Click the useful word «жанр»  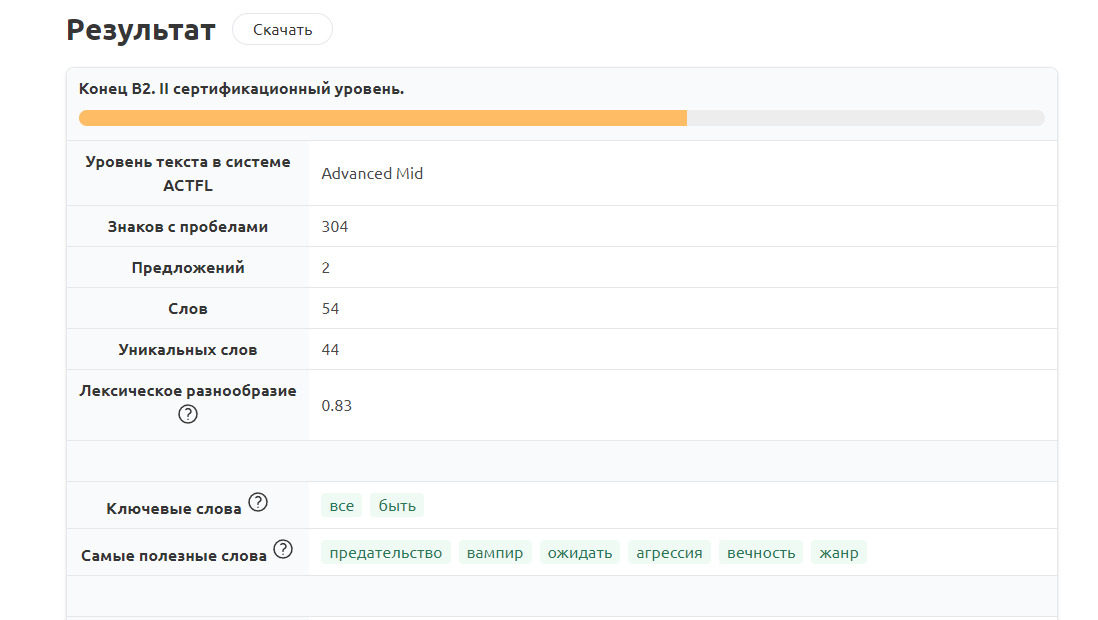pos(839,553)
